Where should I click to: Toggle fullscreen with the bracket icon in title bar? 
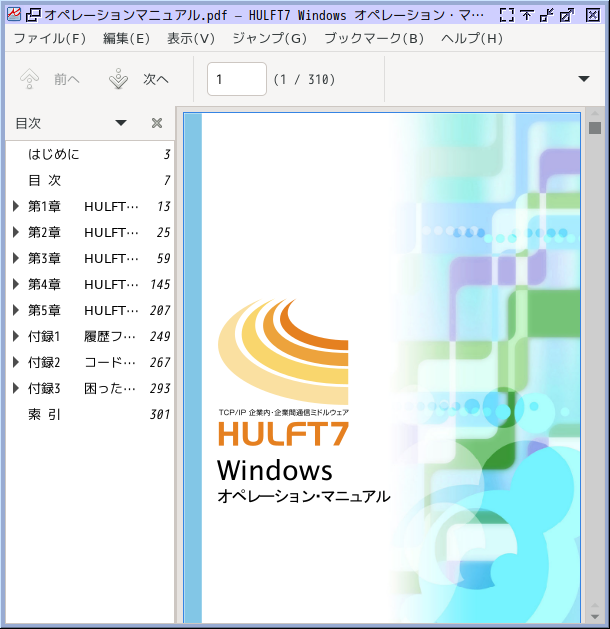pos(507,15)
